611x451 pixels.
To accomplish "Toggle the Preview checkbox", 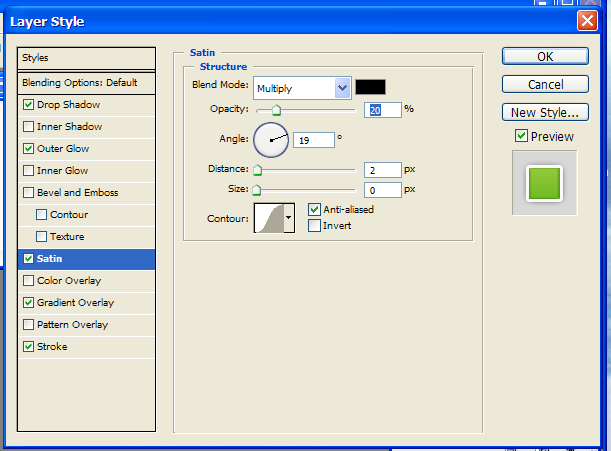I will pyautogui.click(x=521, y=136).
